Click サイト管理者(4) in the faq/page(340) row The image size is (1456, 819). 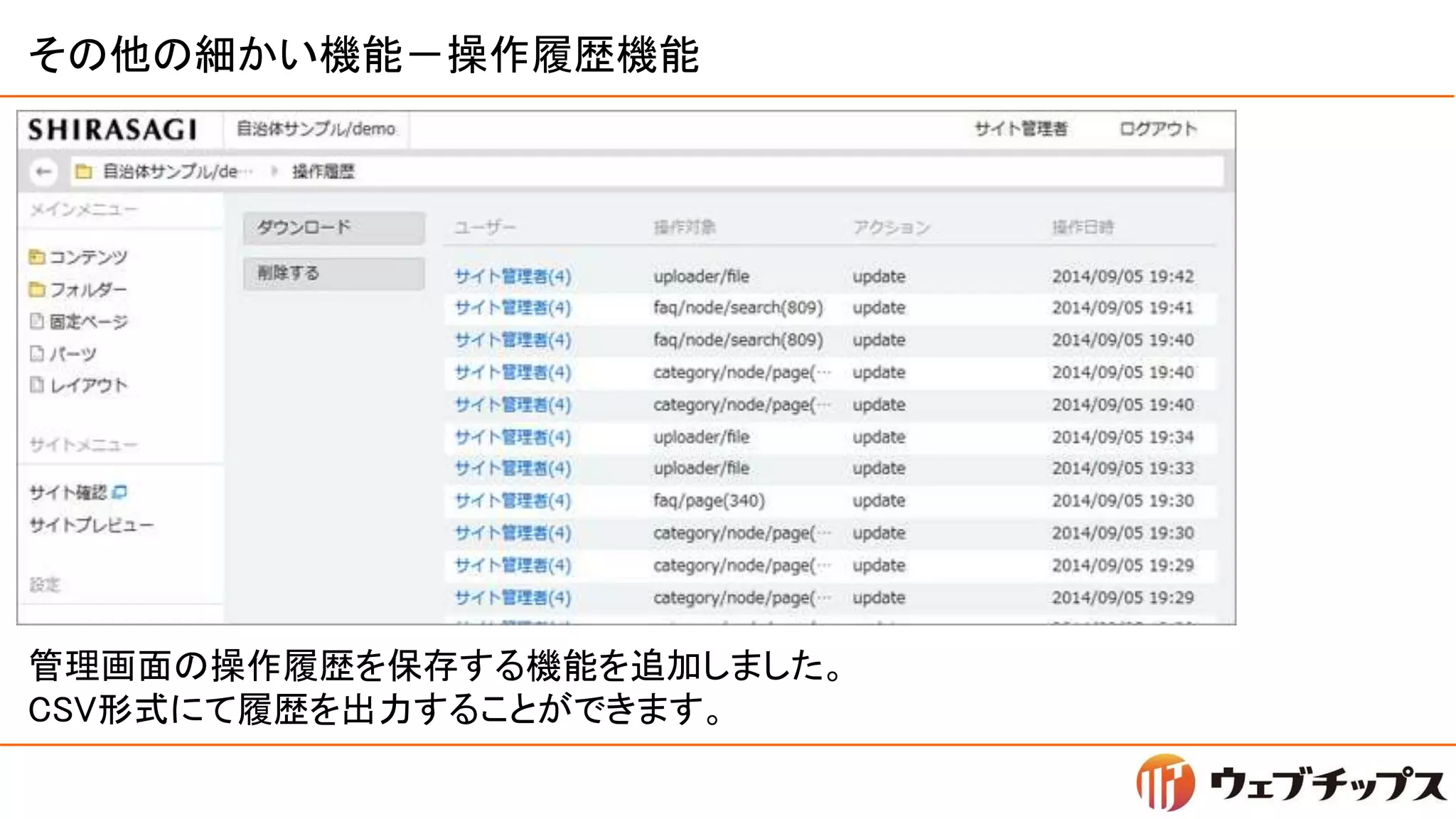pos(513,500)
